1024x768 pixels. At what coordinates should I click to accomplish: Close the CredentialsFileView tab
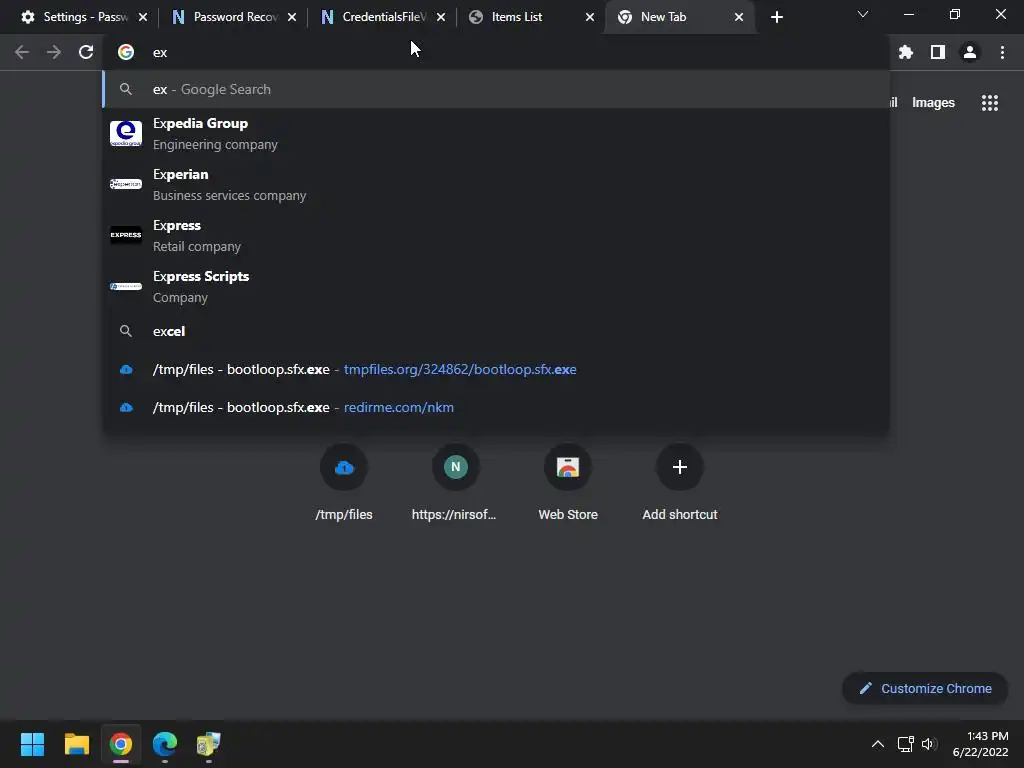tap(441, 17)
